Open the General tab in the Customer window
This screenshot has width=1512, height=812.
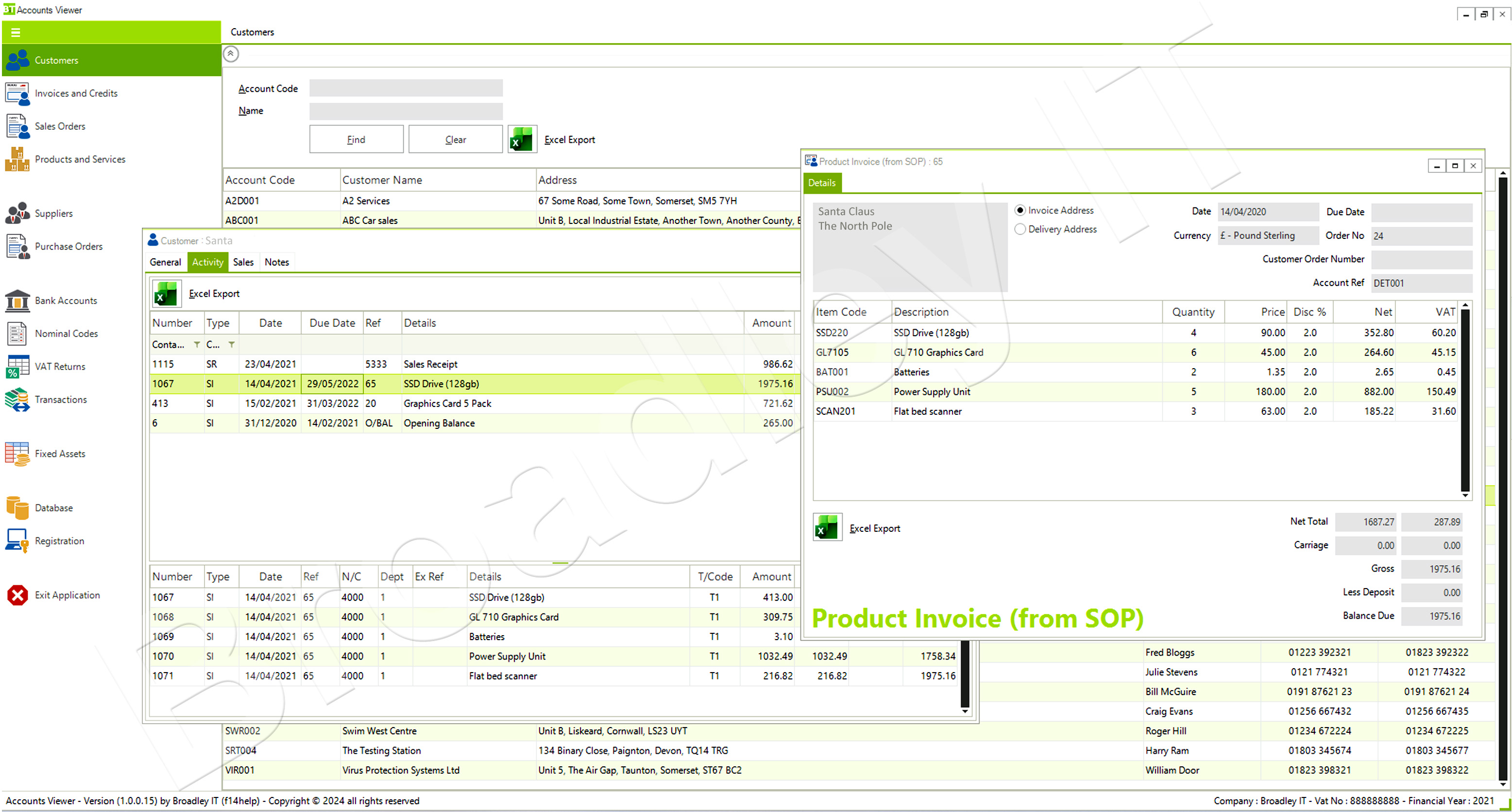165,262
